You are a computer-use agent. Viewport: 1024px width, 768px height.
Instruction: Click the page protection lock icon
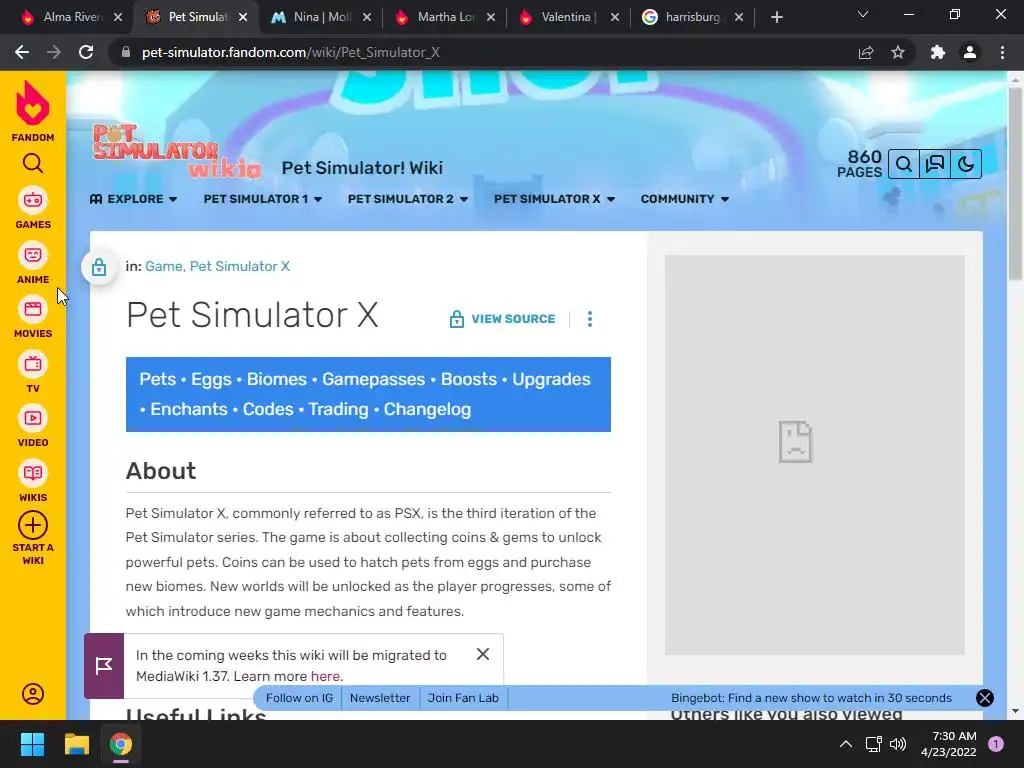(x=99, y=267)
